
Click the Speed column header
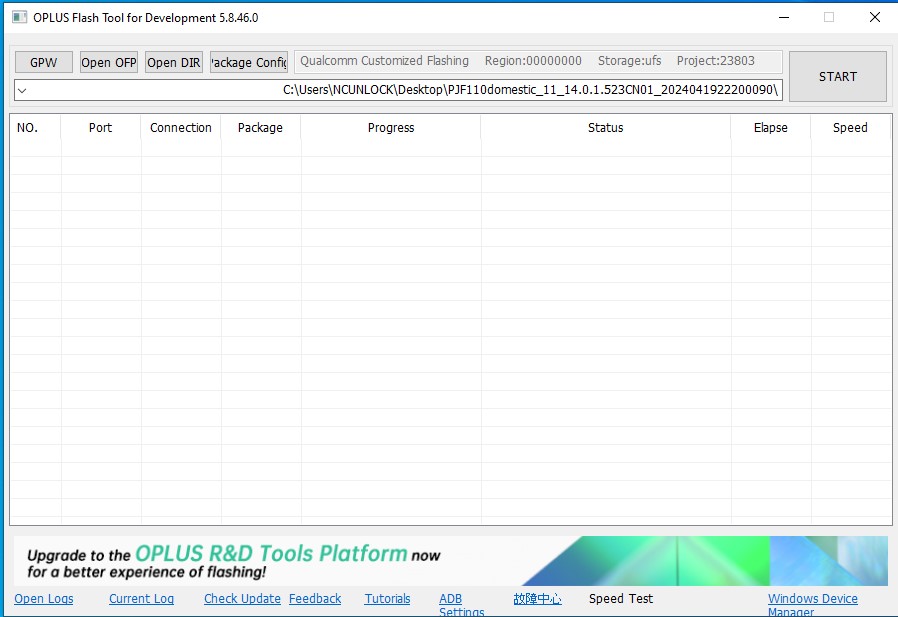(850, 128)
